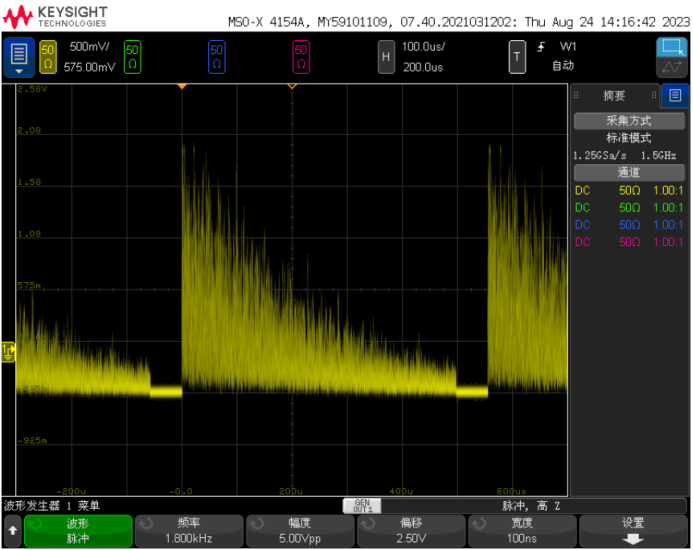Open the sidebar list icon beside 摘要
Screen dimensions: 693x550
(x=674, y=96)
